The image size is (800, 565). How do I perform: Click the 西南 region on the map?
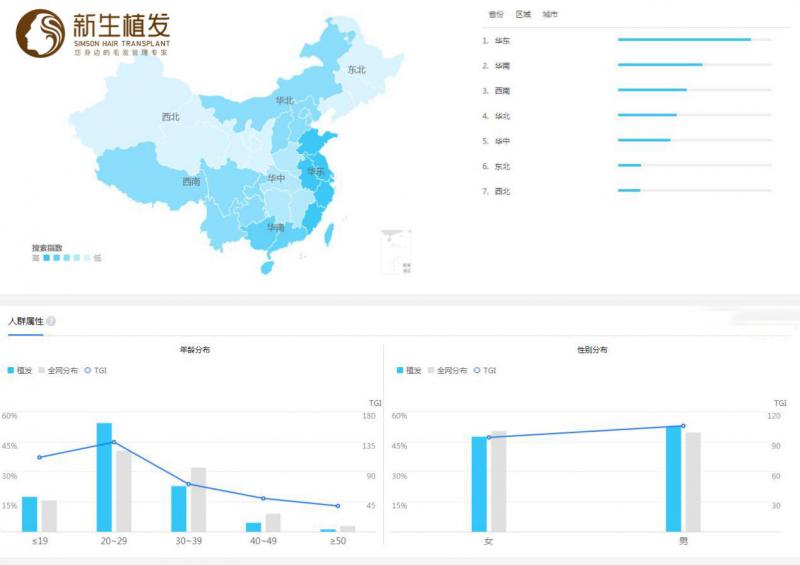[190, 182]
